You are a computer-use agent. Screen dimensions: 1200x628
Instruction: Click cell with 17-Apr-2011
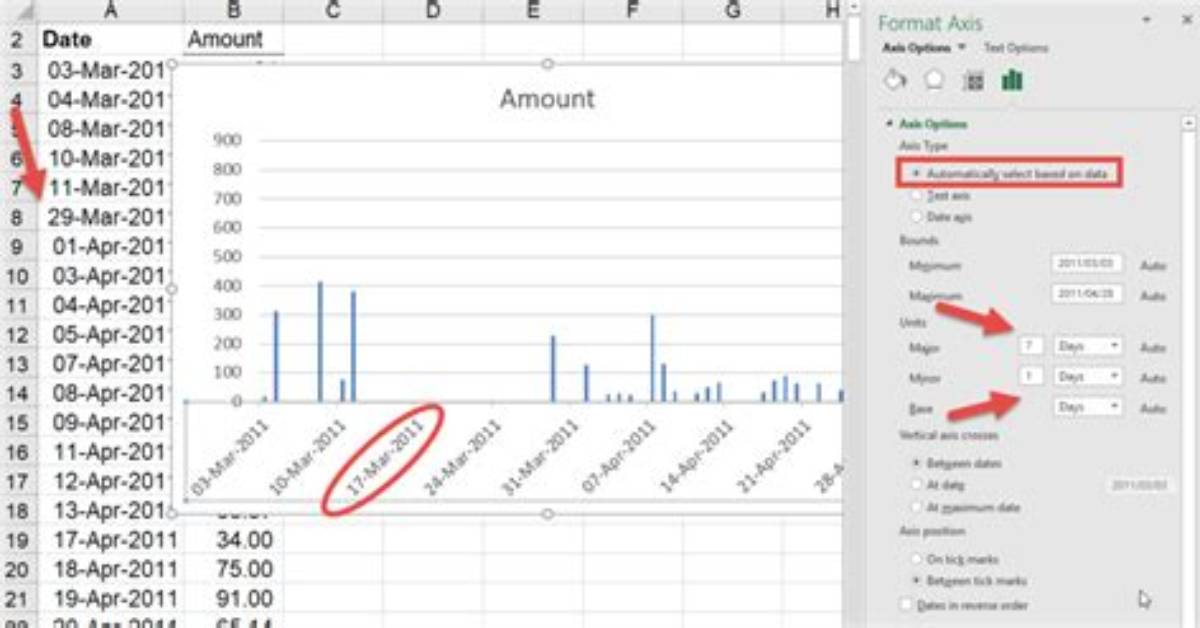109,541
